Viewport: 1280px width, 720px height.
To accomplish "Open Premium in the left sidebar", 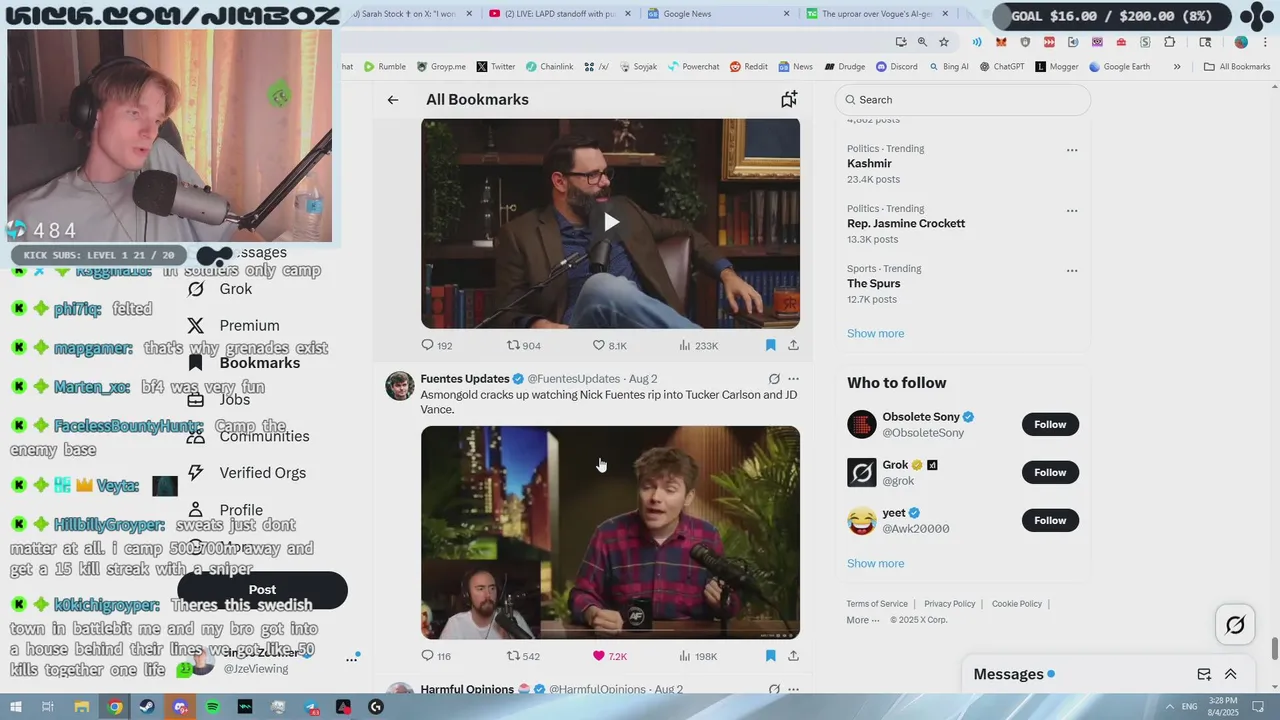I will coord(234,326).
